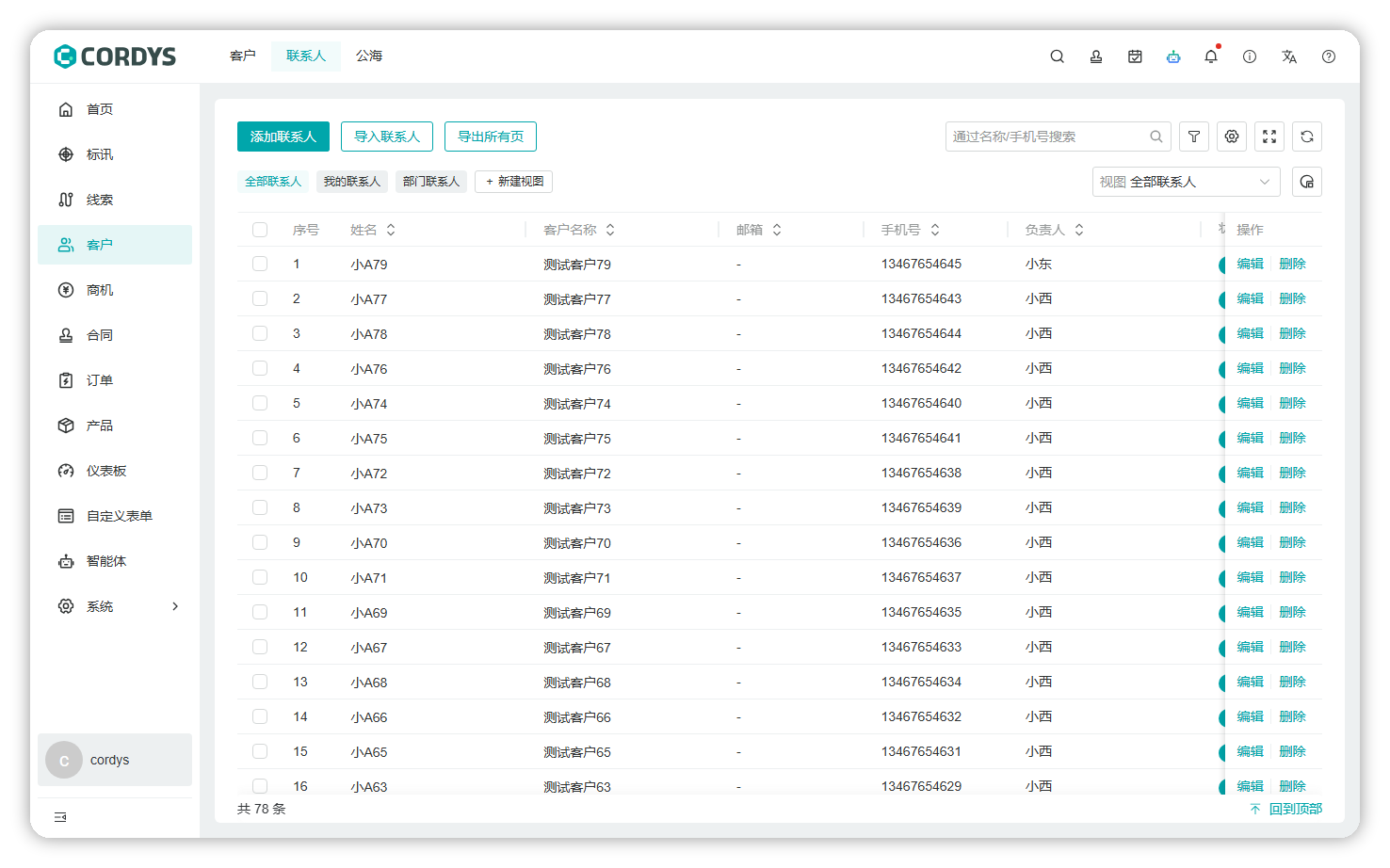Check the row for 小A79

point(260,264)
